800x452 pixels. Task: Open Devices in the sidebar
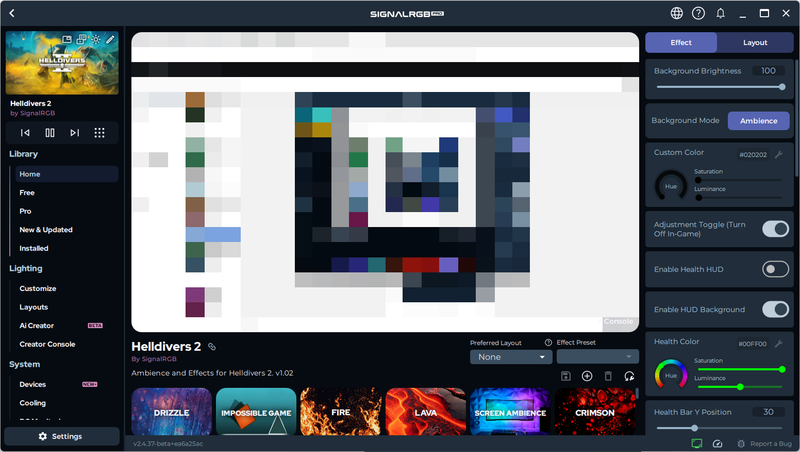(33, 384)
